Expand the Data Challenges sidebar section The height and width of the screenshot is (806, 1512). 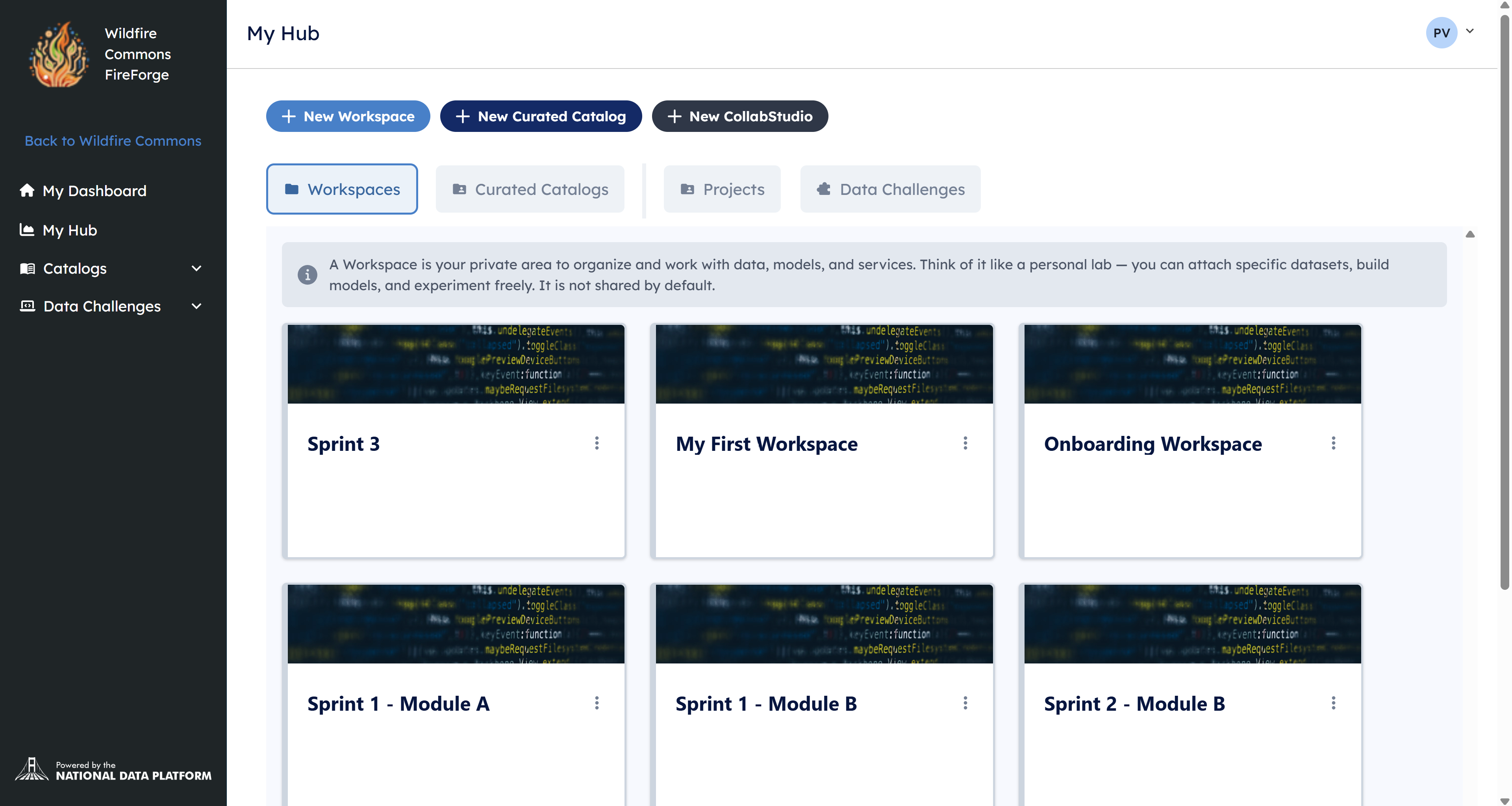[196, 306]
